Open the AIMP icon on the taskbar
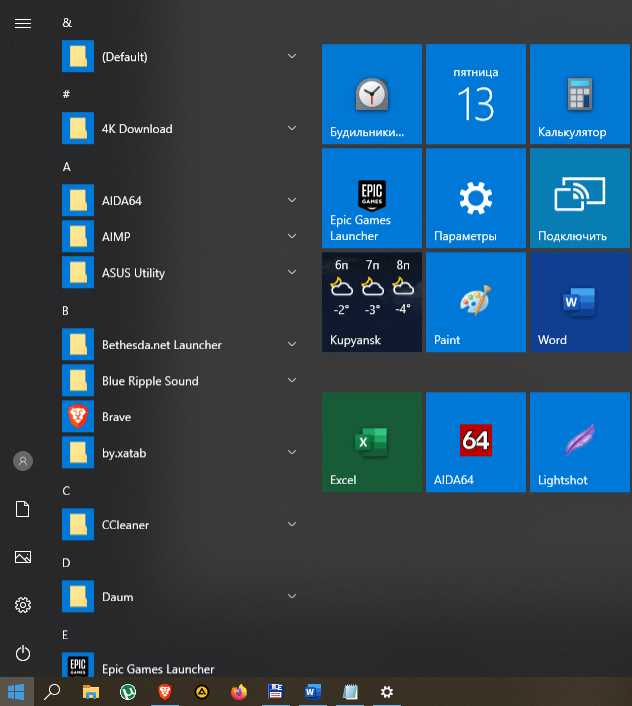Screen dimensions: 632x706 point(202,692)
